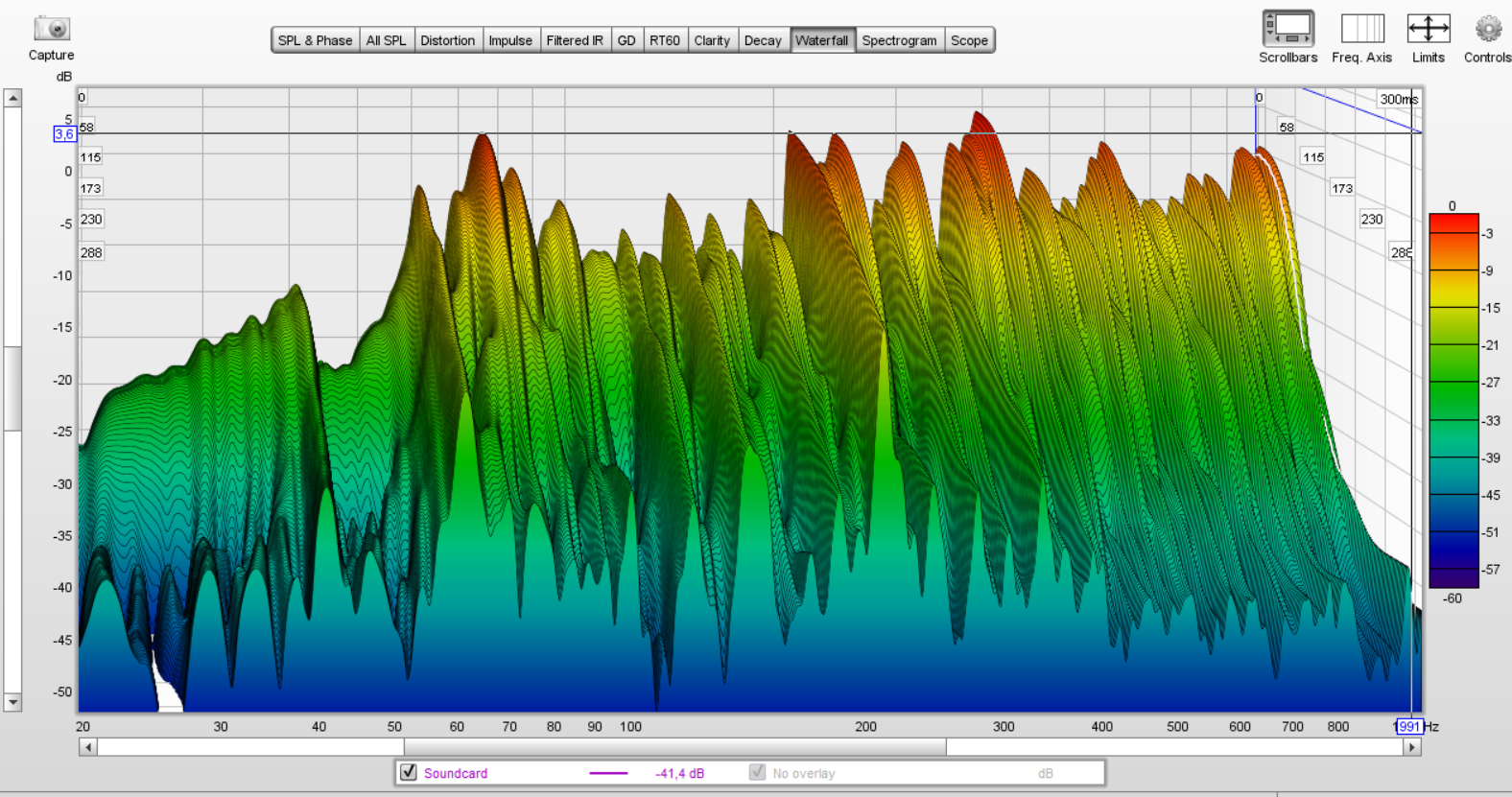Click the Capture camera icon
1512x797 pixels.
point(51,29)
